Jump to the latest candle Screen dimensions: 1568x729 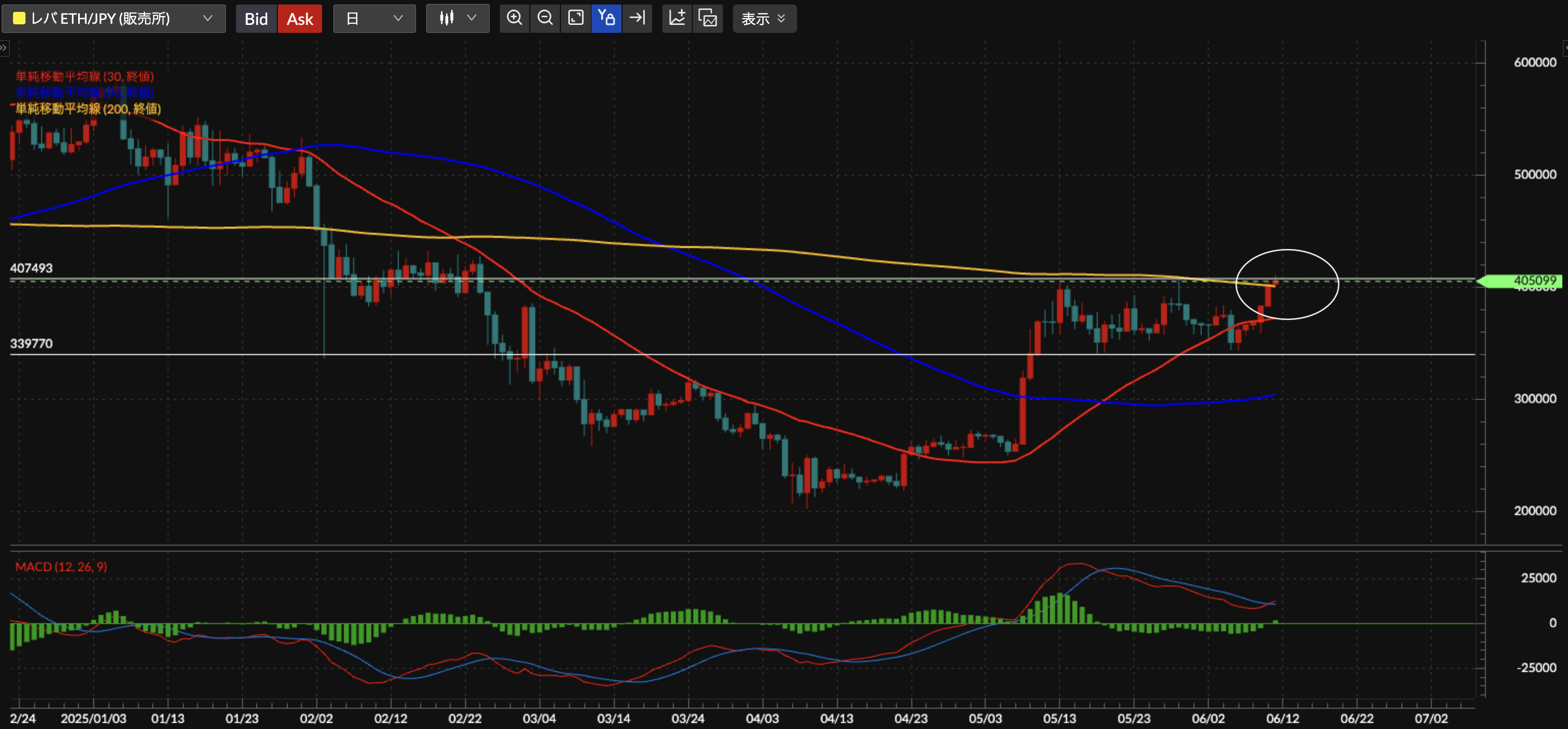click(637, 18)
